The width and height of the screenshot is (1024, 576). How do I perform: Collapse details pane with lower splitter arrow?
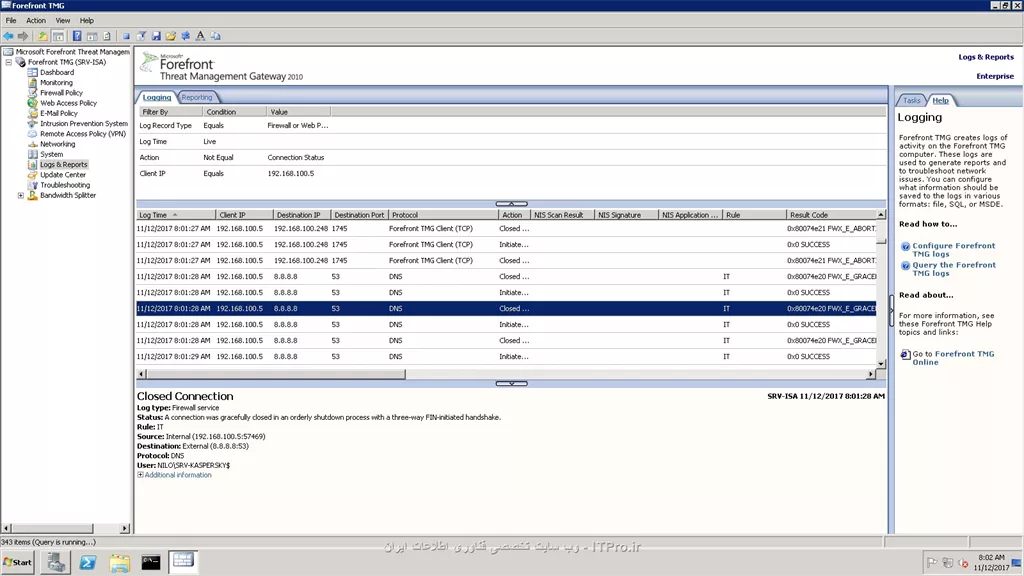tap(511, 383)
